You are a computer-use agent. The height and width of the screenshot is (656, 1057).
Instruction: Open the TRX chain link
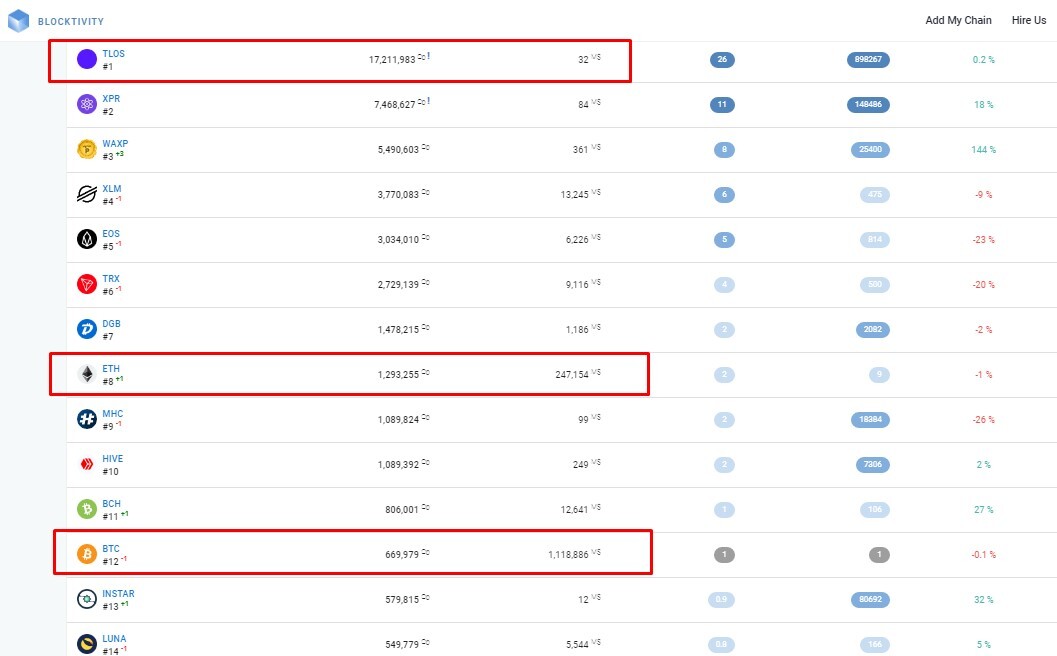111,278
